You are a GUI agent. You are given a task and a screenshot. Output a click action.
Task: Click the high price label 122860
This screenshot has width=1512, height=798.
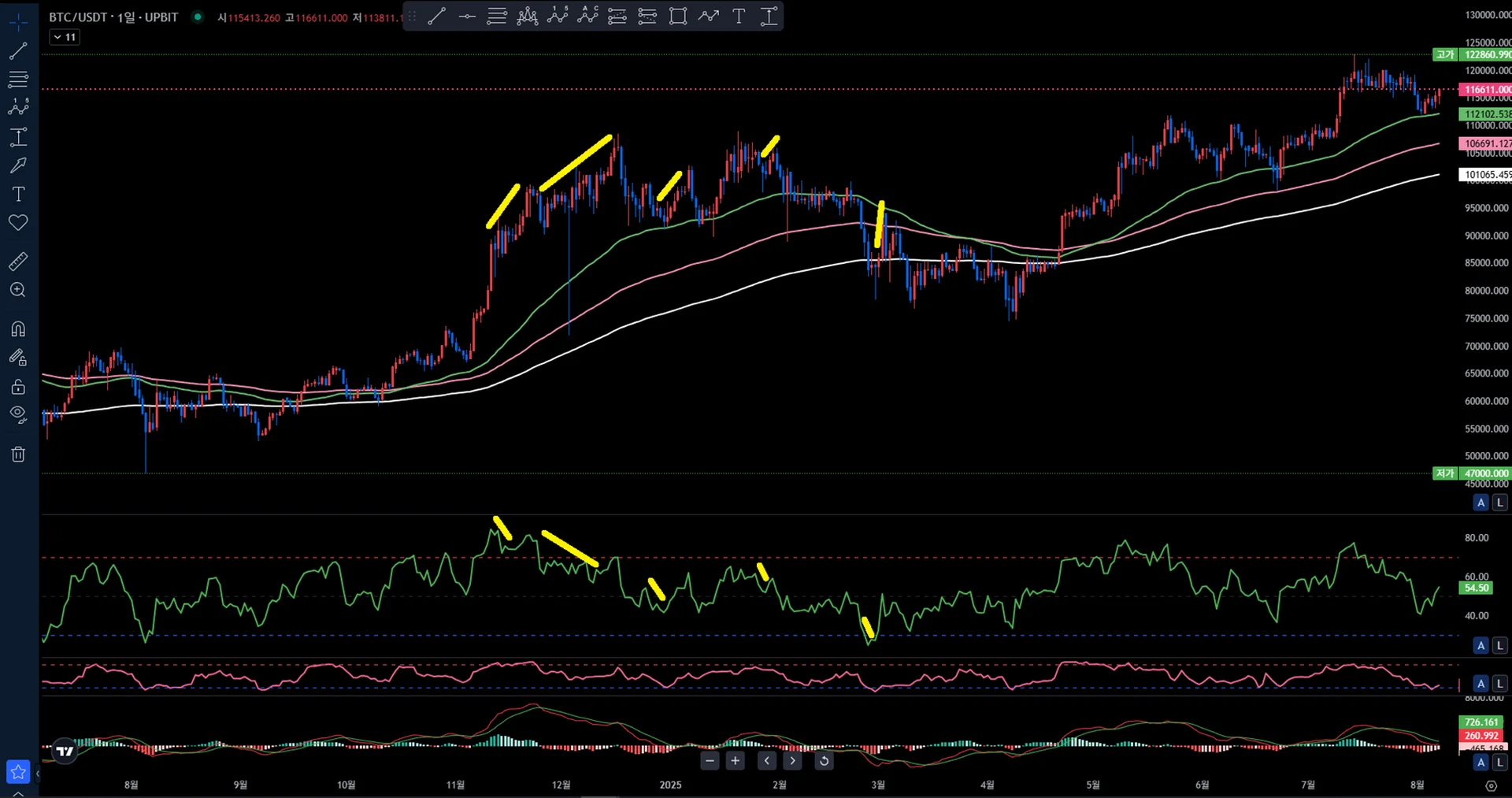(1485, 54)
